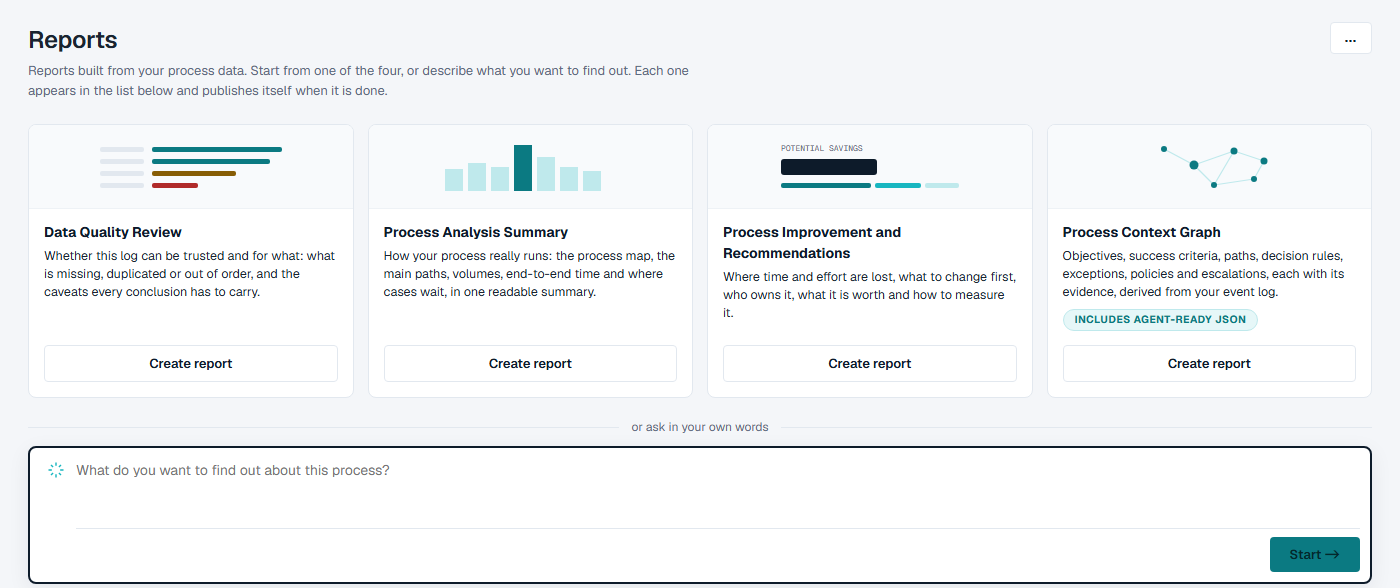Click the Process Improvement and Recommendations title
The width and height of the screenshot is (1400, 588).
pyautogui.click(x=812, y=243)
